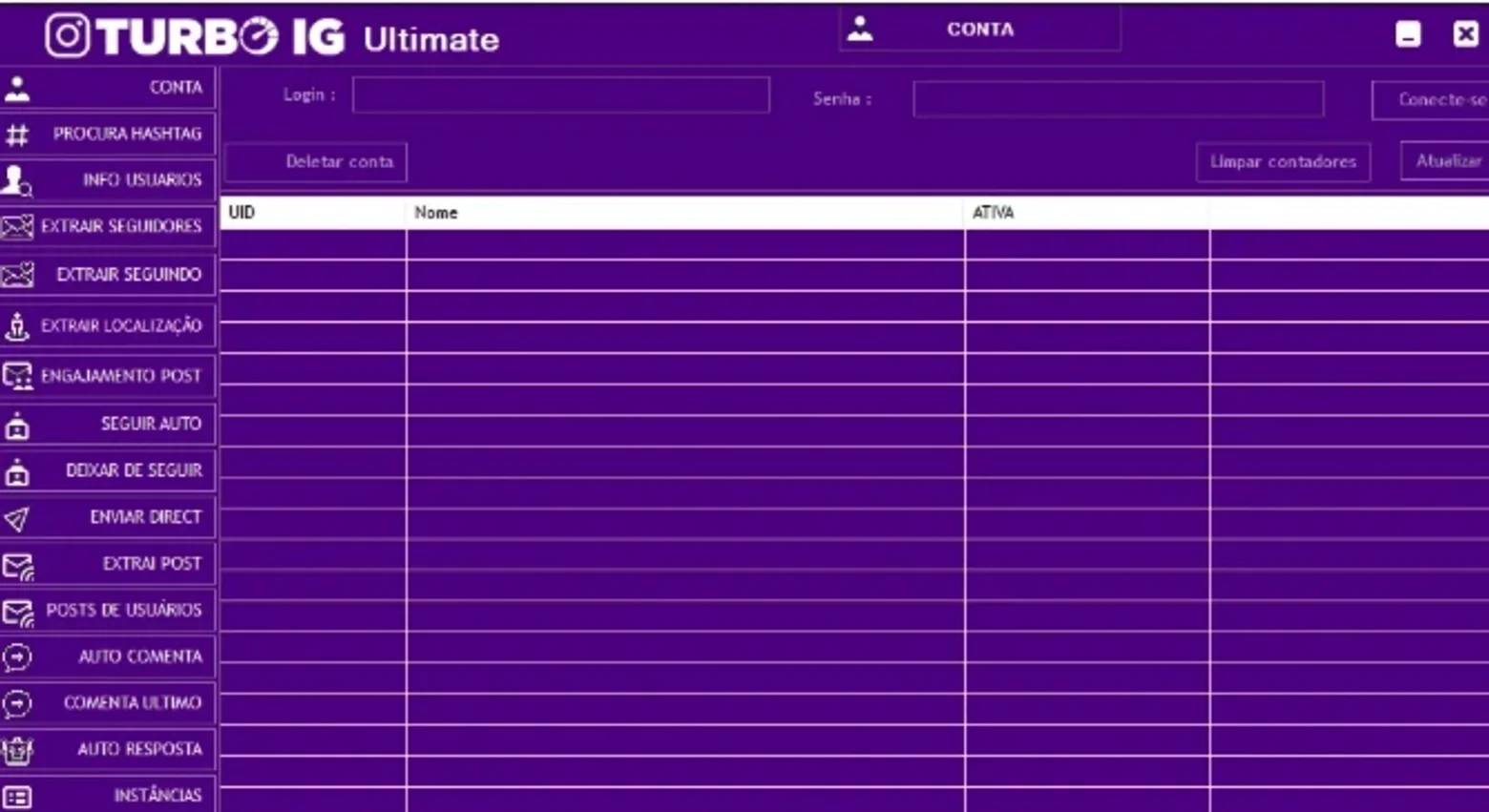
Task: Click the ATIVA column header
Action: [x=1087, y=213]
